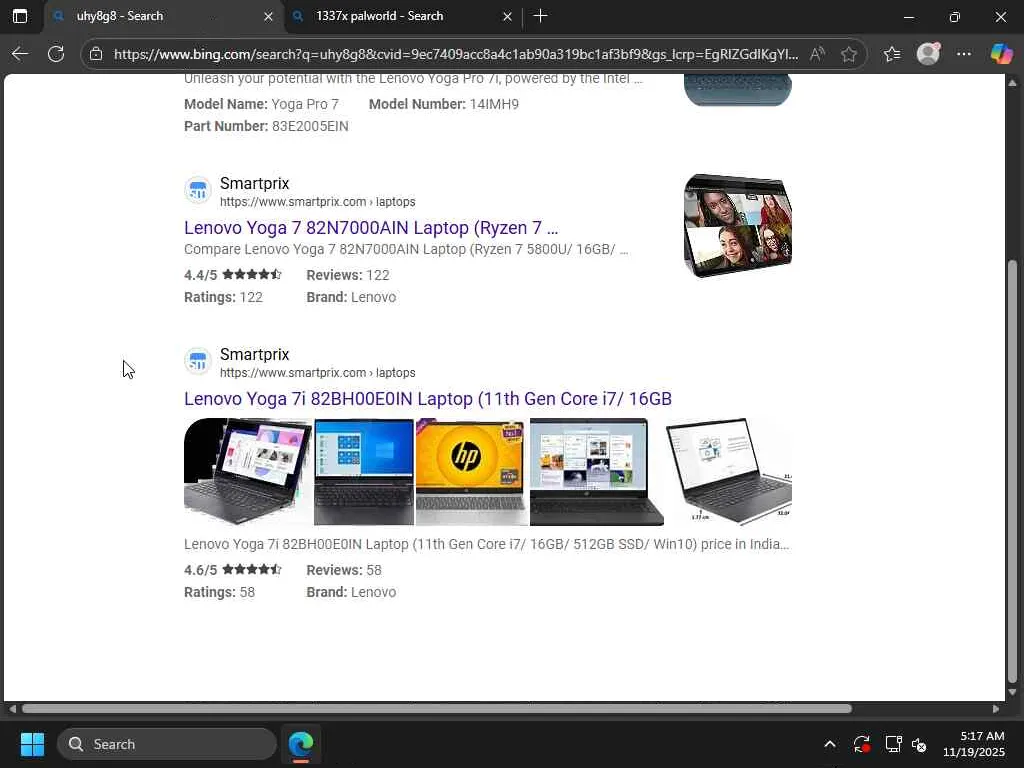Switch to uhy8g8 - Search tab
Viewport: 1024px width, 768px height.
[163, 16]
